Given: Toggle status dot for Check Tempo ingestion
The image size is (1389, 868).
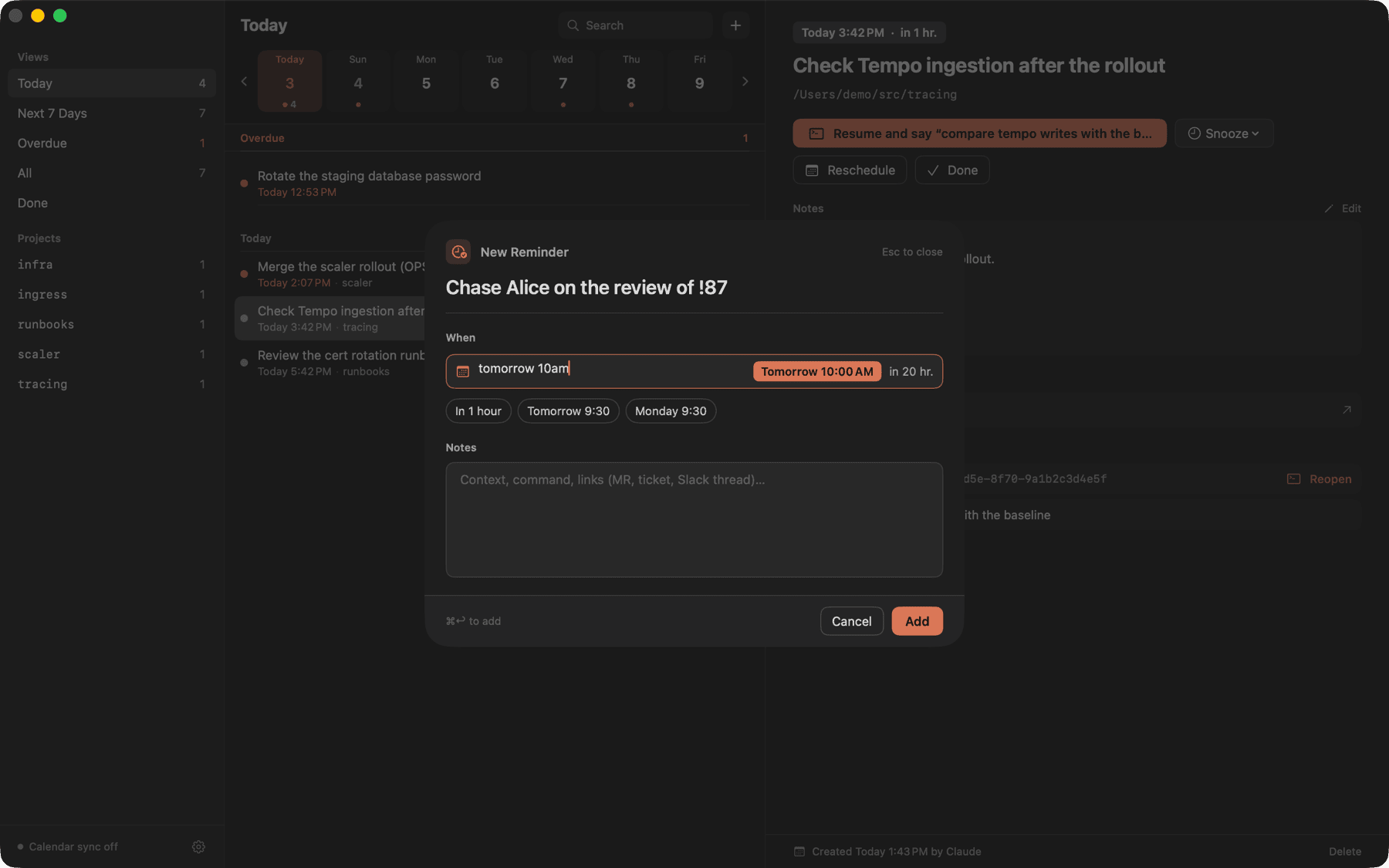Looking at the screenshot, I should (x=244, y=318).
